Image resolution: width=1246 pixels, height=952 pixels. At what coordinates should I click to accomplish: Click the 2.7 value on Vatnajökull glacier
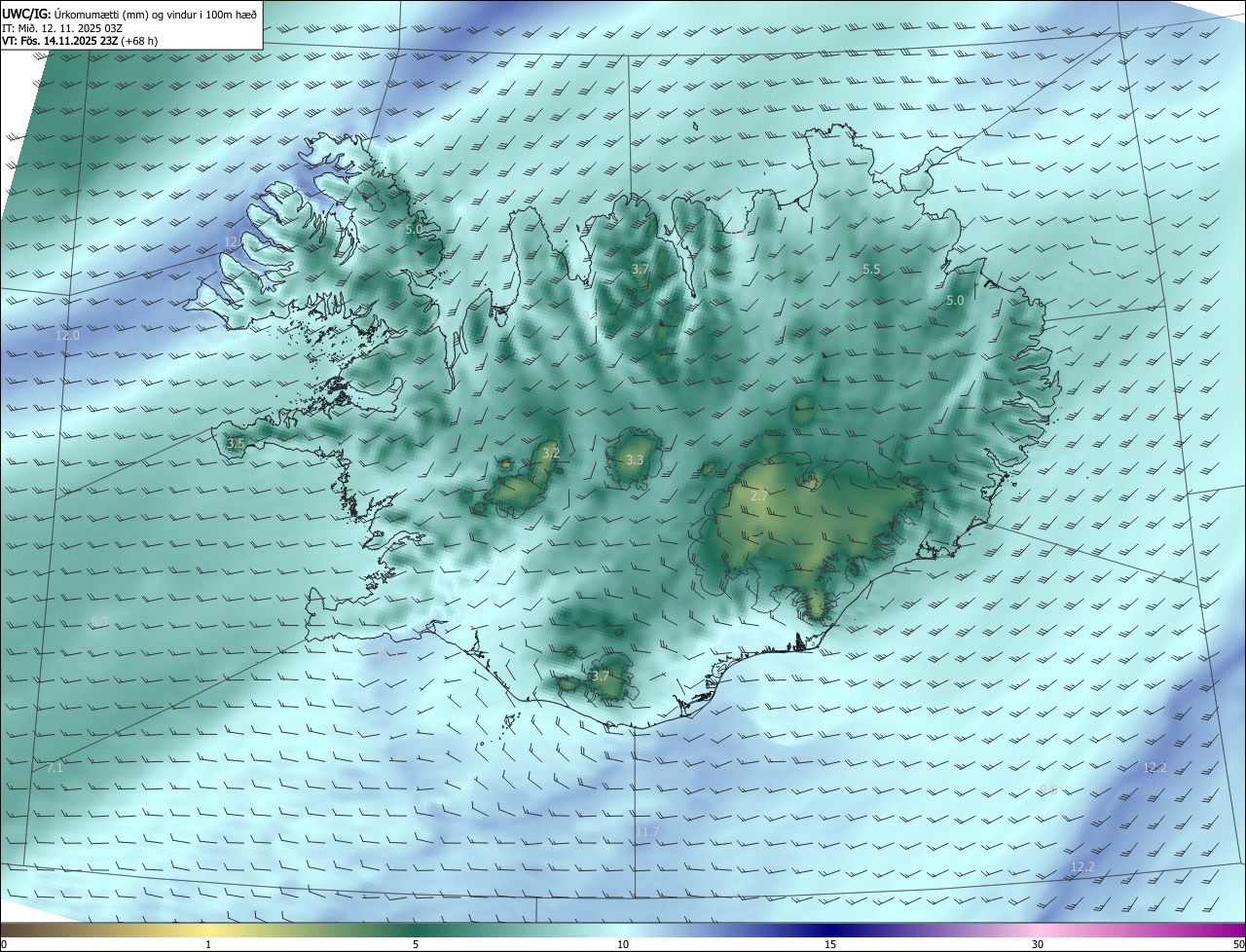pos(759,495)
